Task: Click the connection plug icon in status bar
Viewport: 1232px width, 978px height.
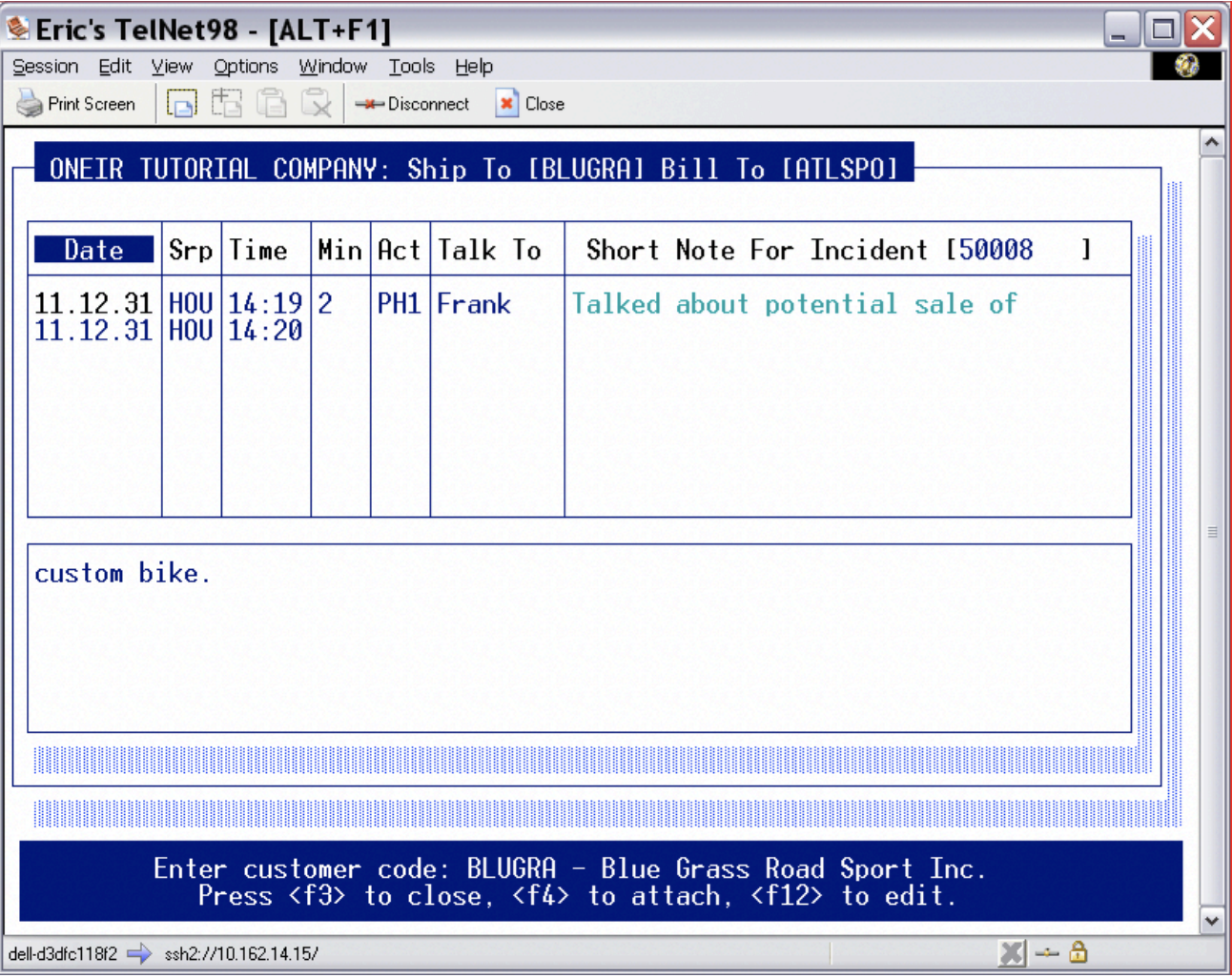Action: tap(1047, 952)
